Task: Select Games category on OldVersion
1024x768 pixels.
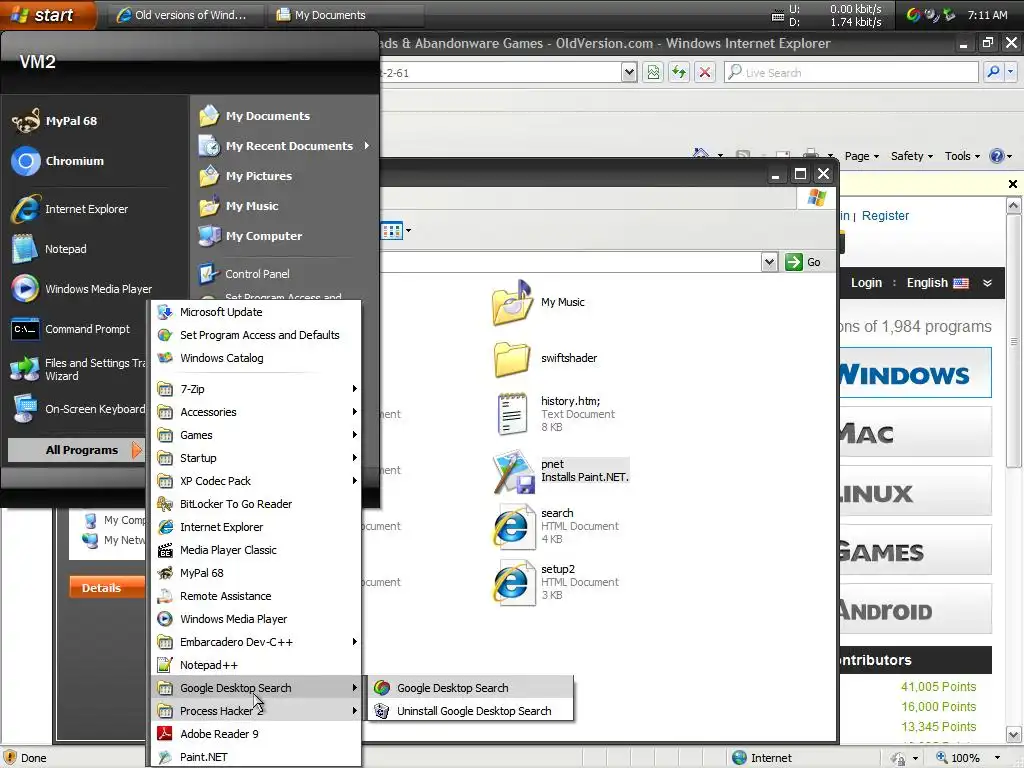Action: tap(914, 551)
